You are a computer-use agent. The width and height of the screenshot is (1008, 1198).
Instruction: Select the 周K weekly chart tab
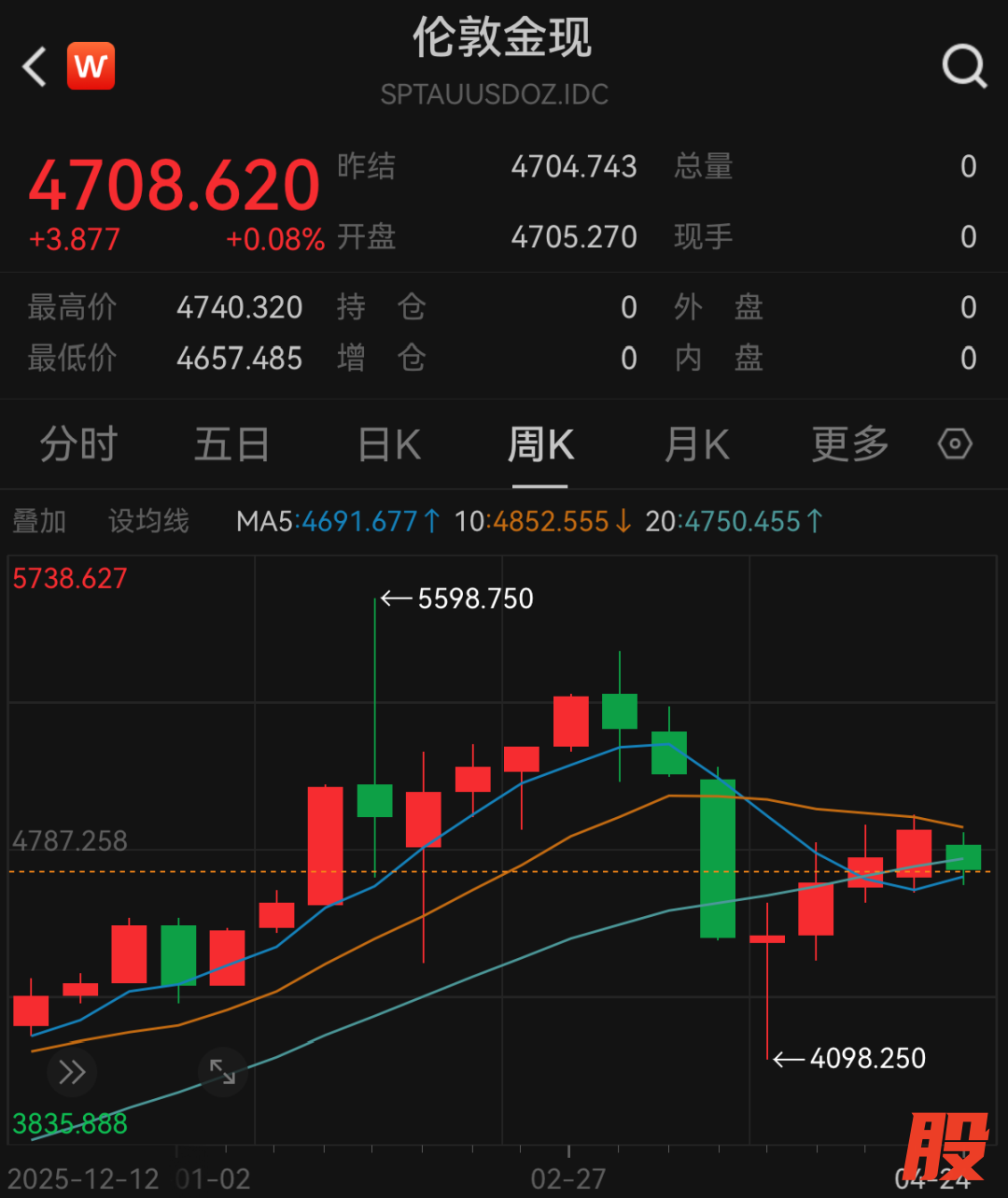click(540, 444)
